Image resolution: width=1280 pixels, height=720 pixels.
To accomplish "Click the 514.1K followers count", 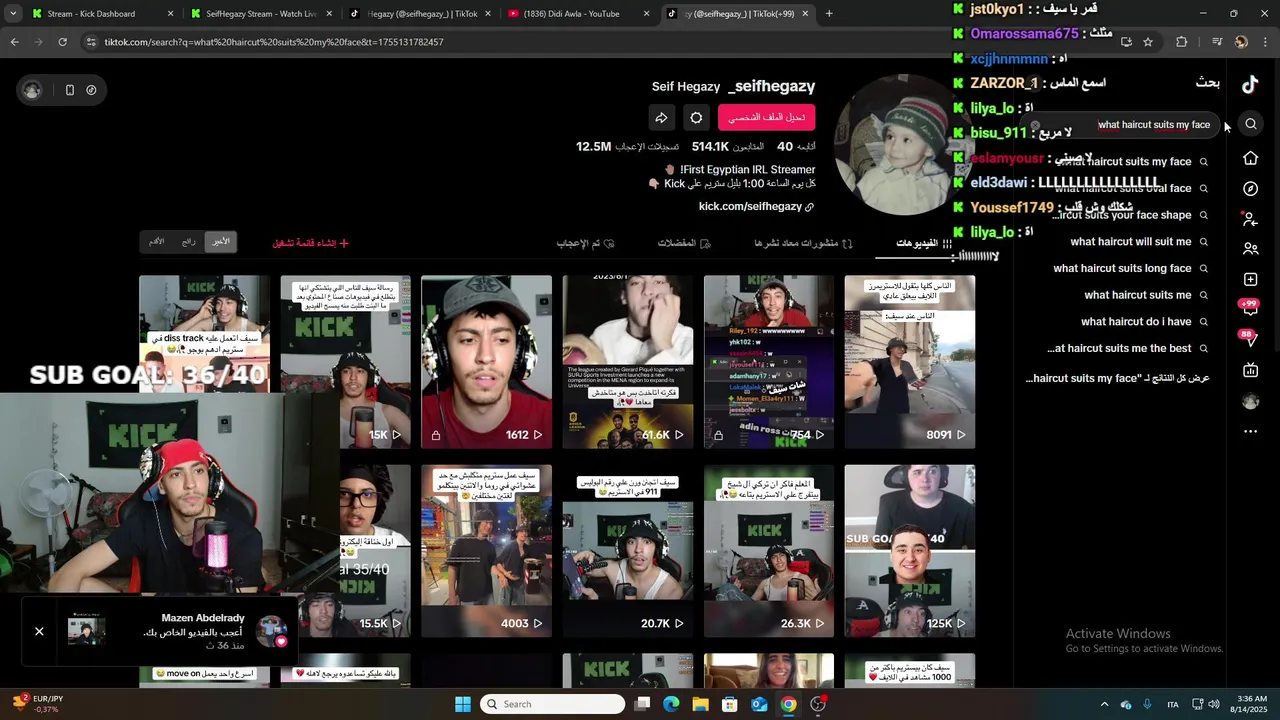I will pyautogui.click(x=727, y=147).
